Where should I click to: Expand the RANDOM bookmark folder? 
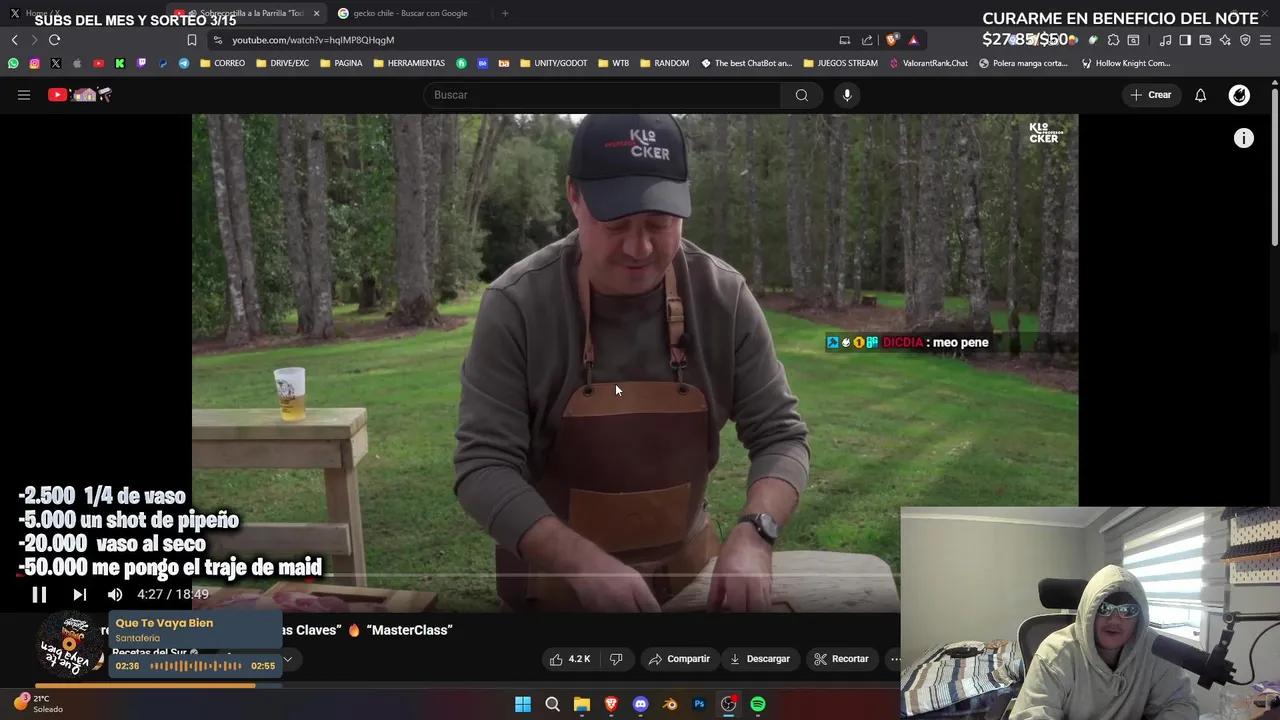pos(663,63)
